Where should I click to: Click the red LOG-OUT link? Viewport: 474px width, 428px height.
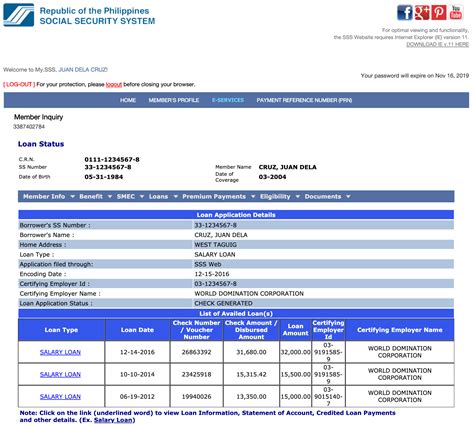pos(19,84)
